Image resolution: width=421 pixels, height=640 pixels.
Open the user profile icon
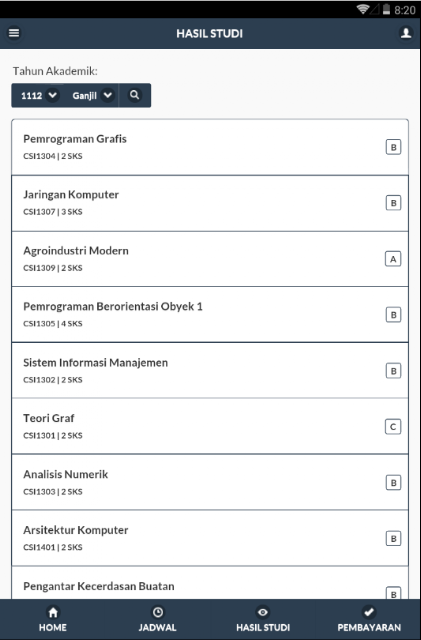[x=405, y=33]
